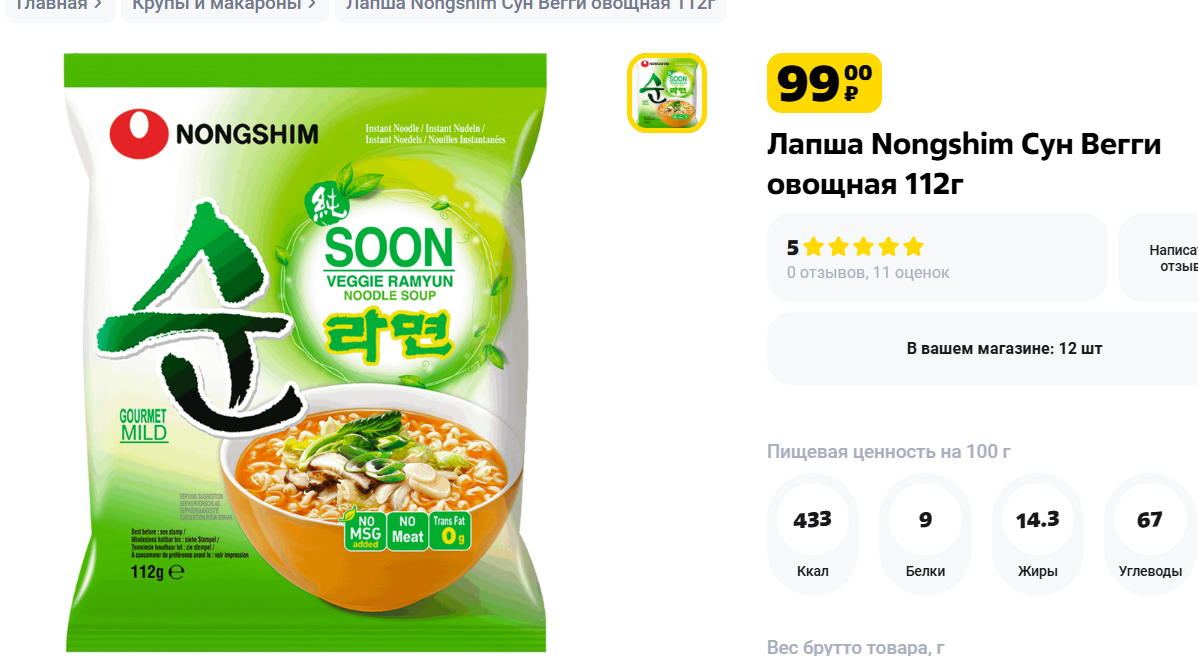The height and width of the screenshot is (656, 1198).
Task: Click the large noodle package product image
Action: tap(306, 352)
